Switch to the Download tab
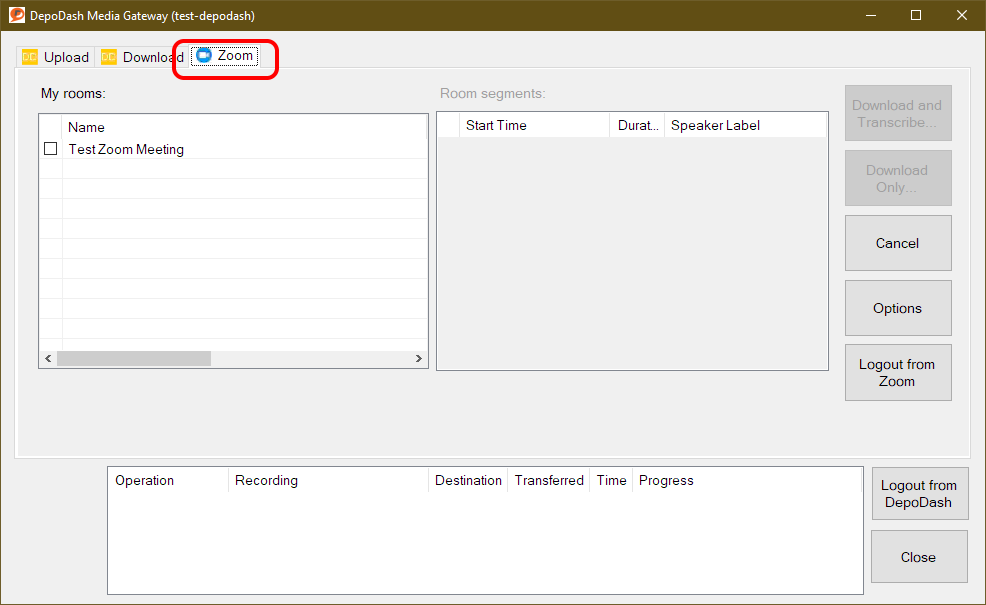The image size is (986, 605). 142,57
